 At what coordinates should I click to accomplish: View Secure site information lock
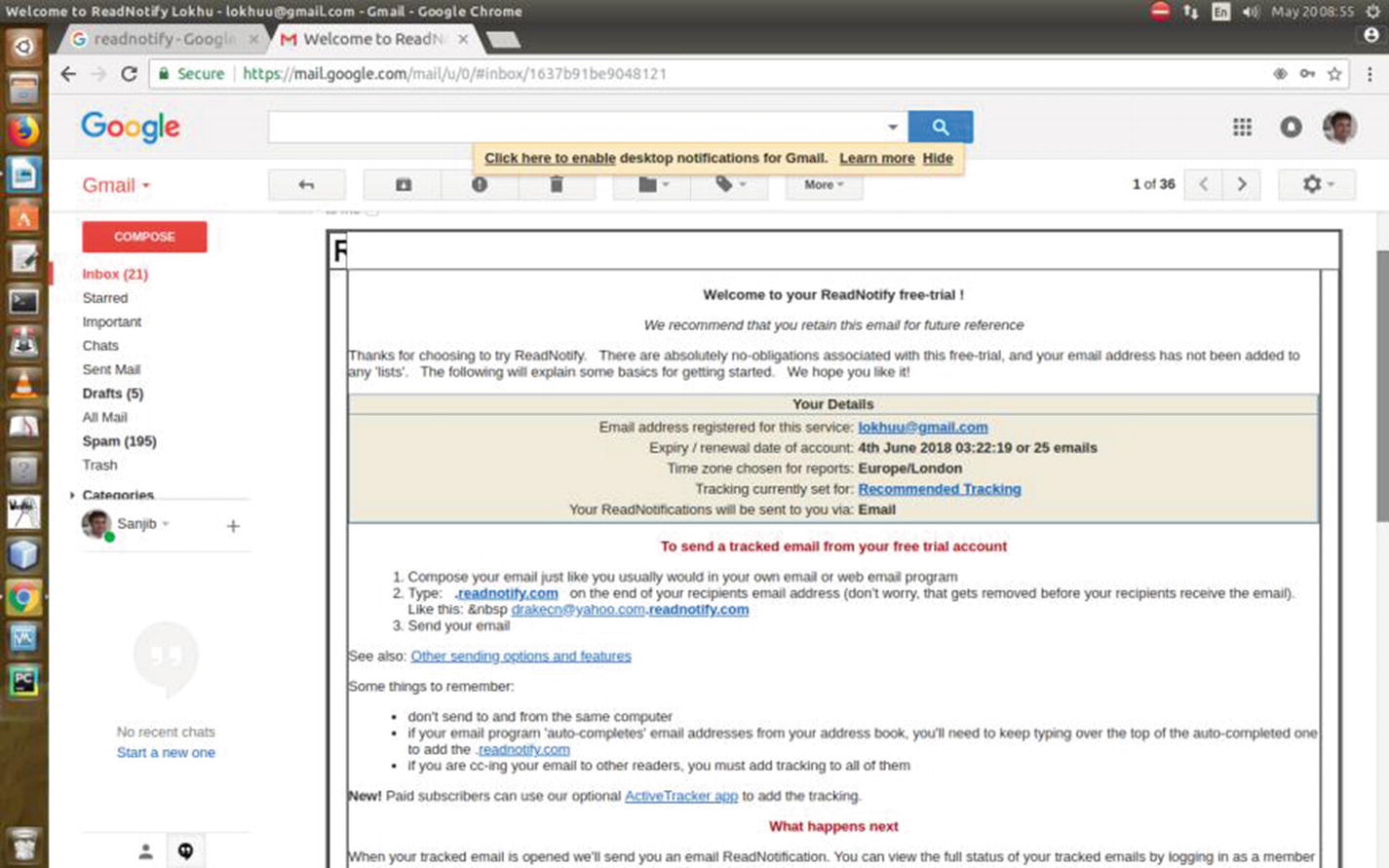click(x=164, y=74)
